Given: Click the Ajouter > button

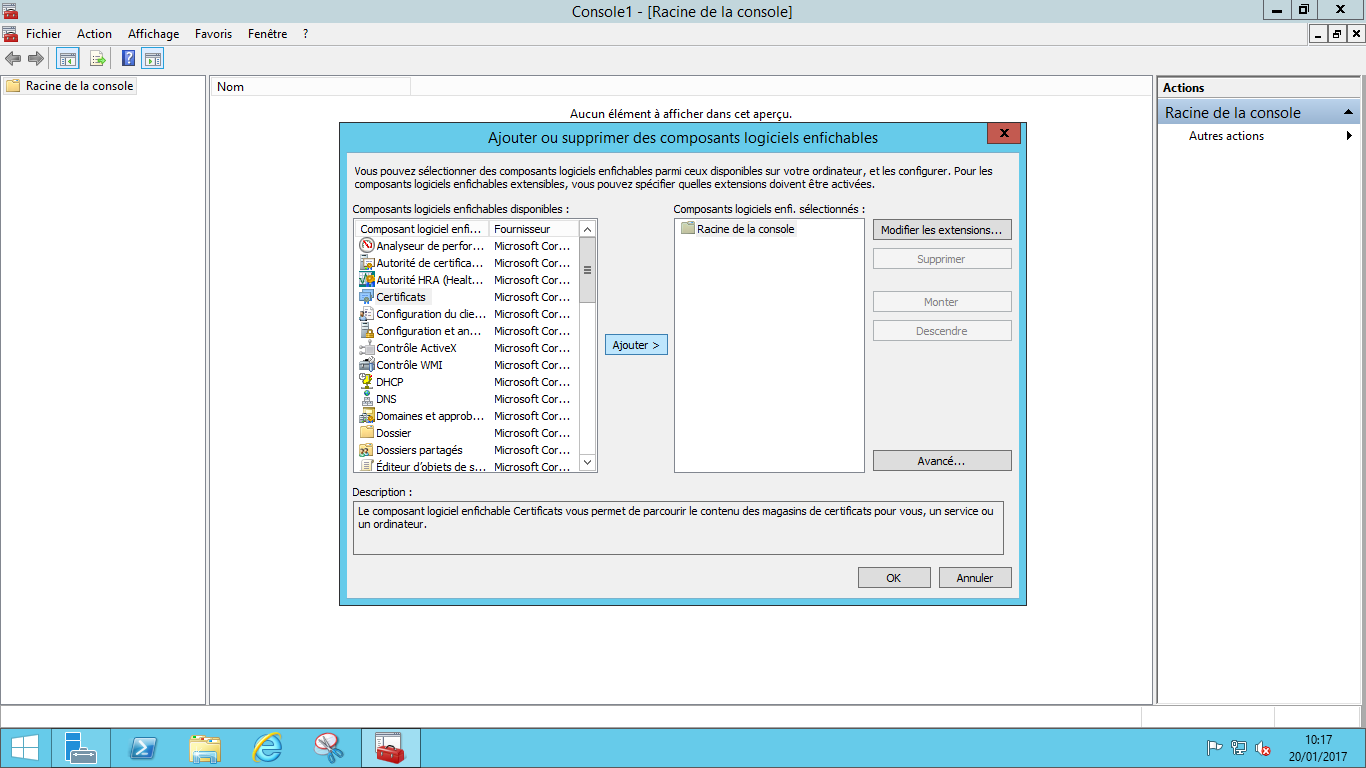Looking at the screenshot, I should pos(636,345).
